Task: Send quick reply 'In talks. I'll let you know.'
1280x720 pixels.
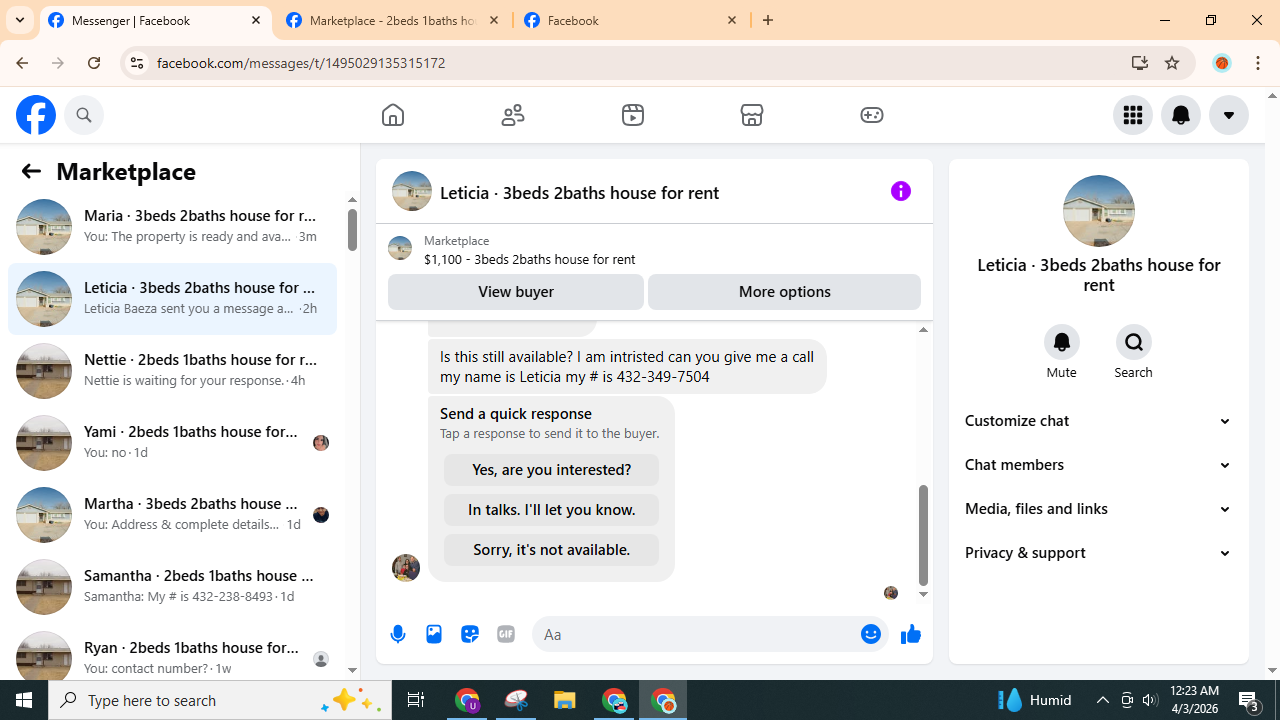Action: pos(552,510)
